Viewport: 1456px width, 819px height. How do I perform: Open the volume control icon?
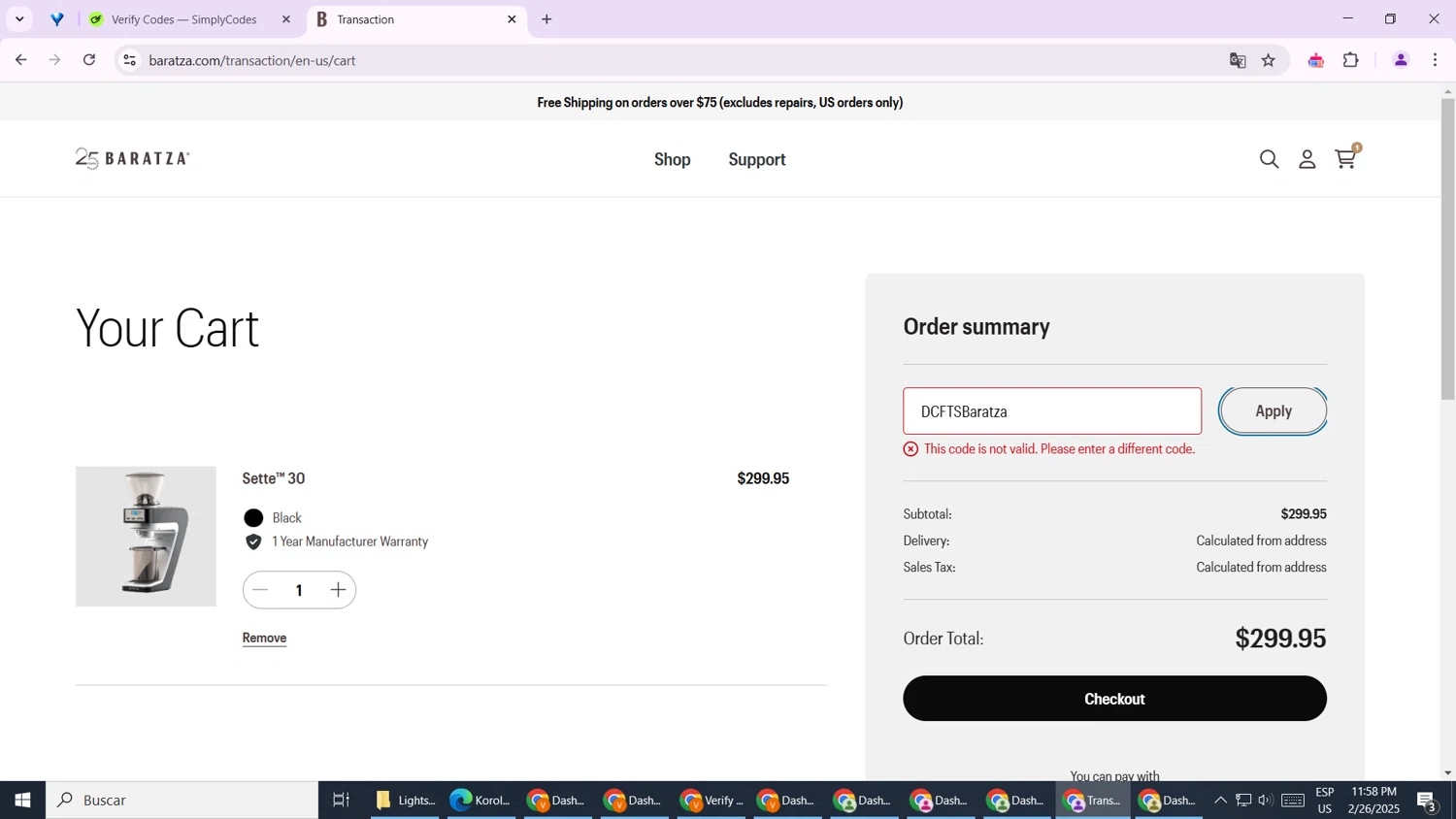1265,801
